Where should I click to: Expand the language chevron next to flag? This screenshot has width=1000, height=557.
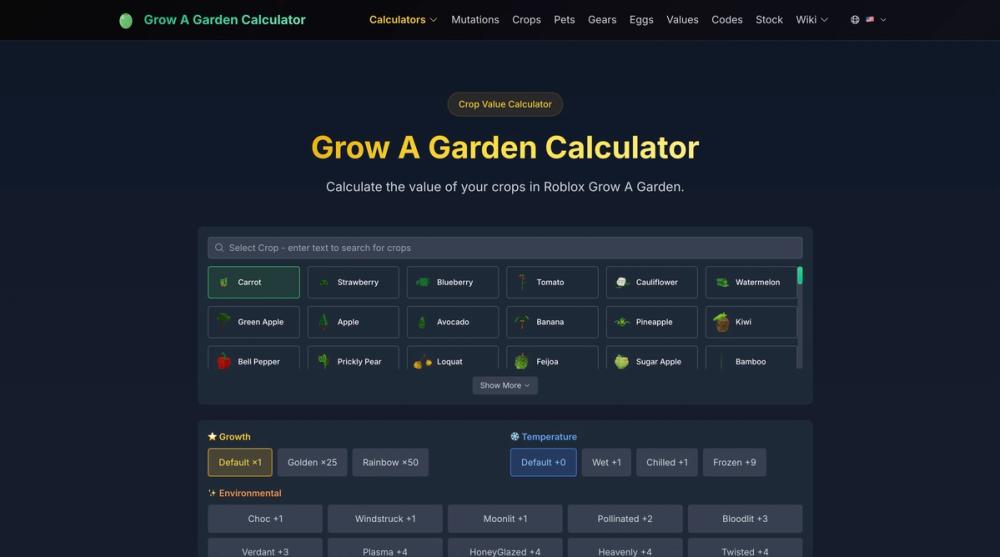click(x=883, y=20)
